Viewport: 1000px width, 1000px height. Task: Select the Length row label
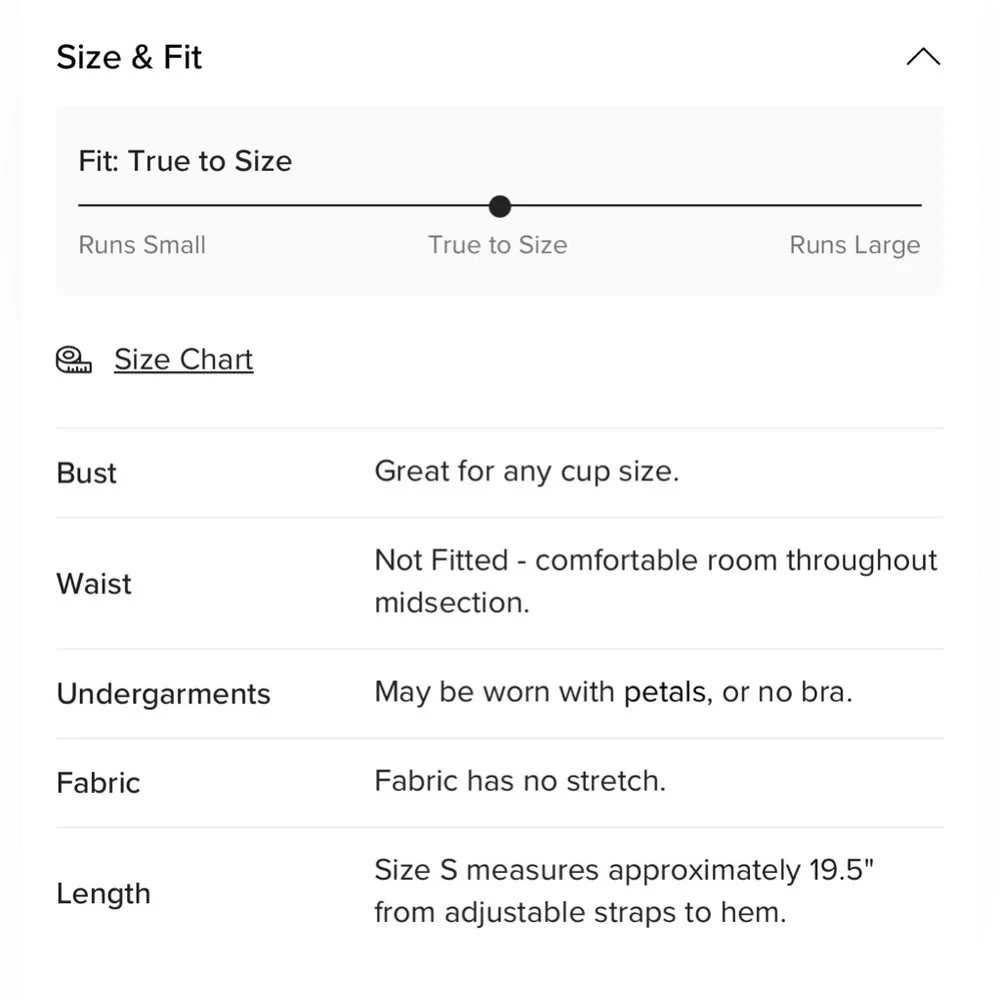(103, 893)
